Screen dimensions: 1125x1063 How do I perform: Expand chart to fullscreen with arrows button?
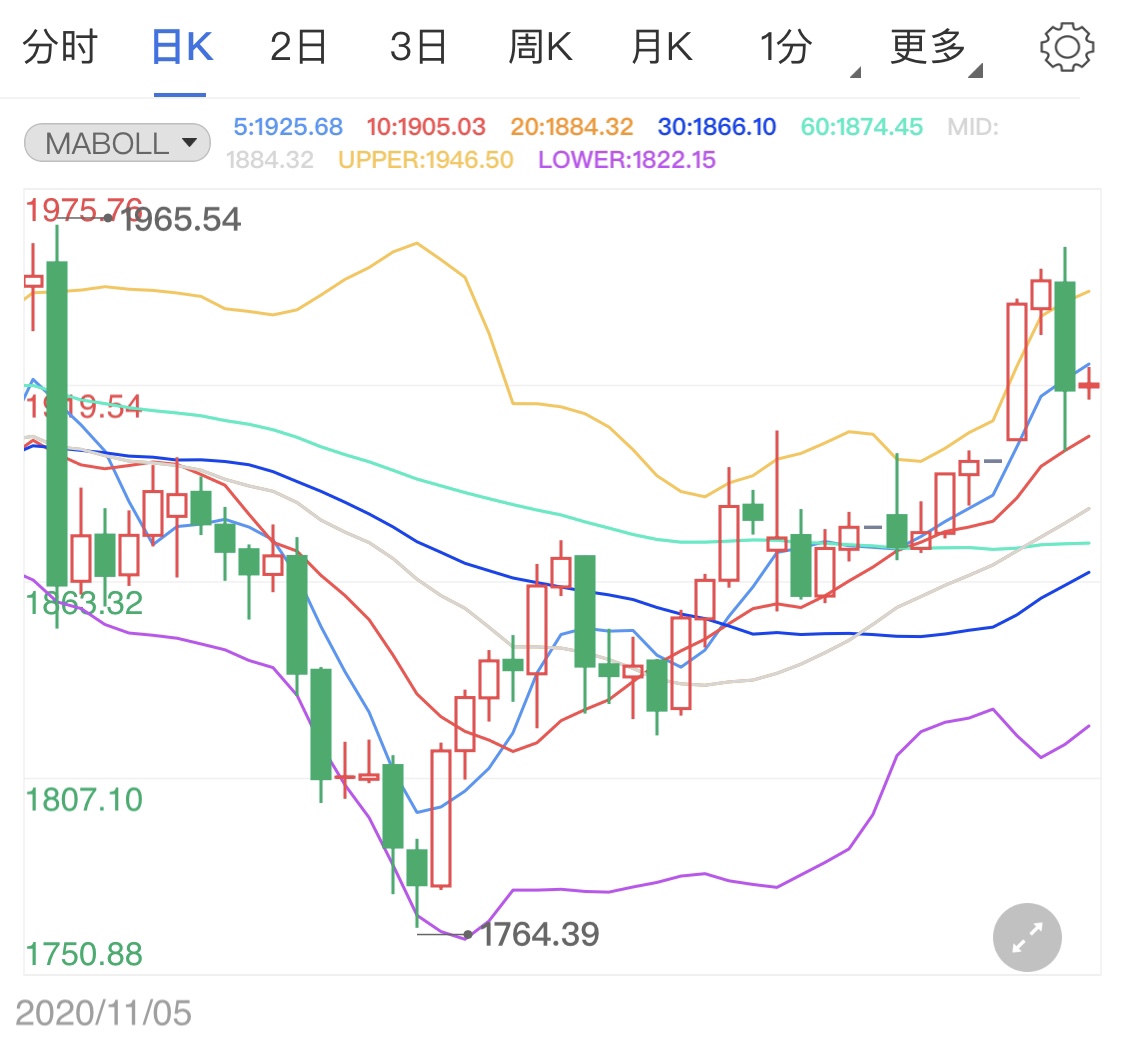click(x=1027, y=937)
